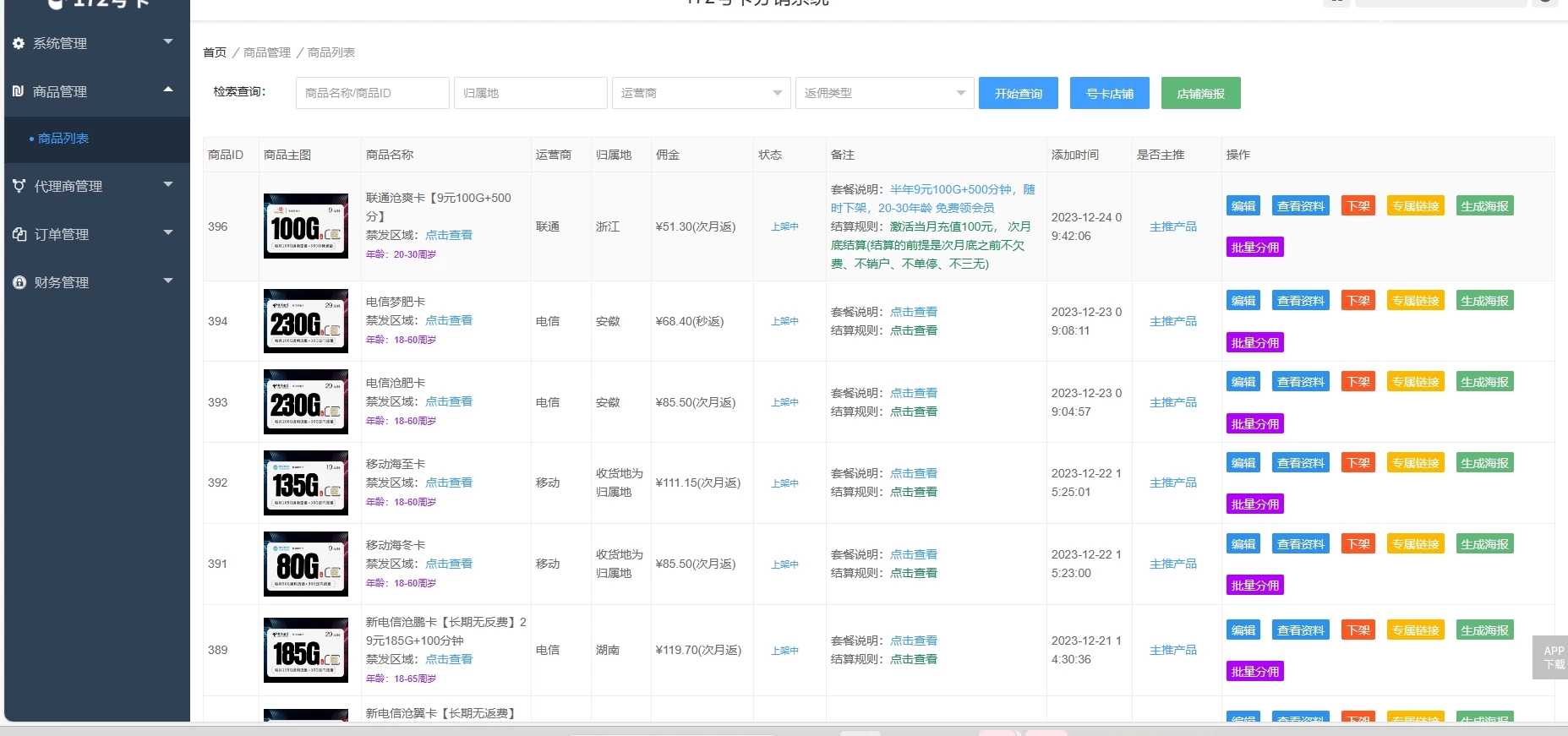The width and height of the screenshot is (1568, 736).
Task: Click 专属链接 for product 389
Action: pyautogui.click(x=1416, y=630)
